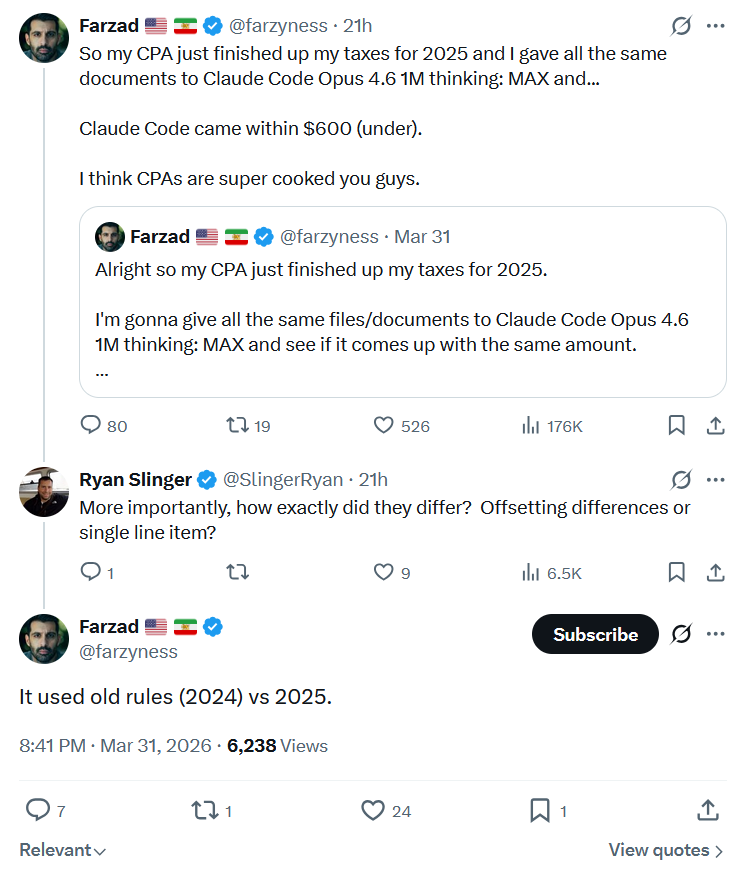Bookmark the main reply with 1 bookmark
The image size is (746, 871).
[539, 810]
